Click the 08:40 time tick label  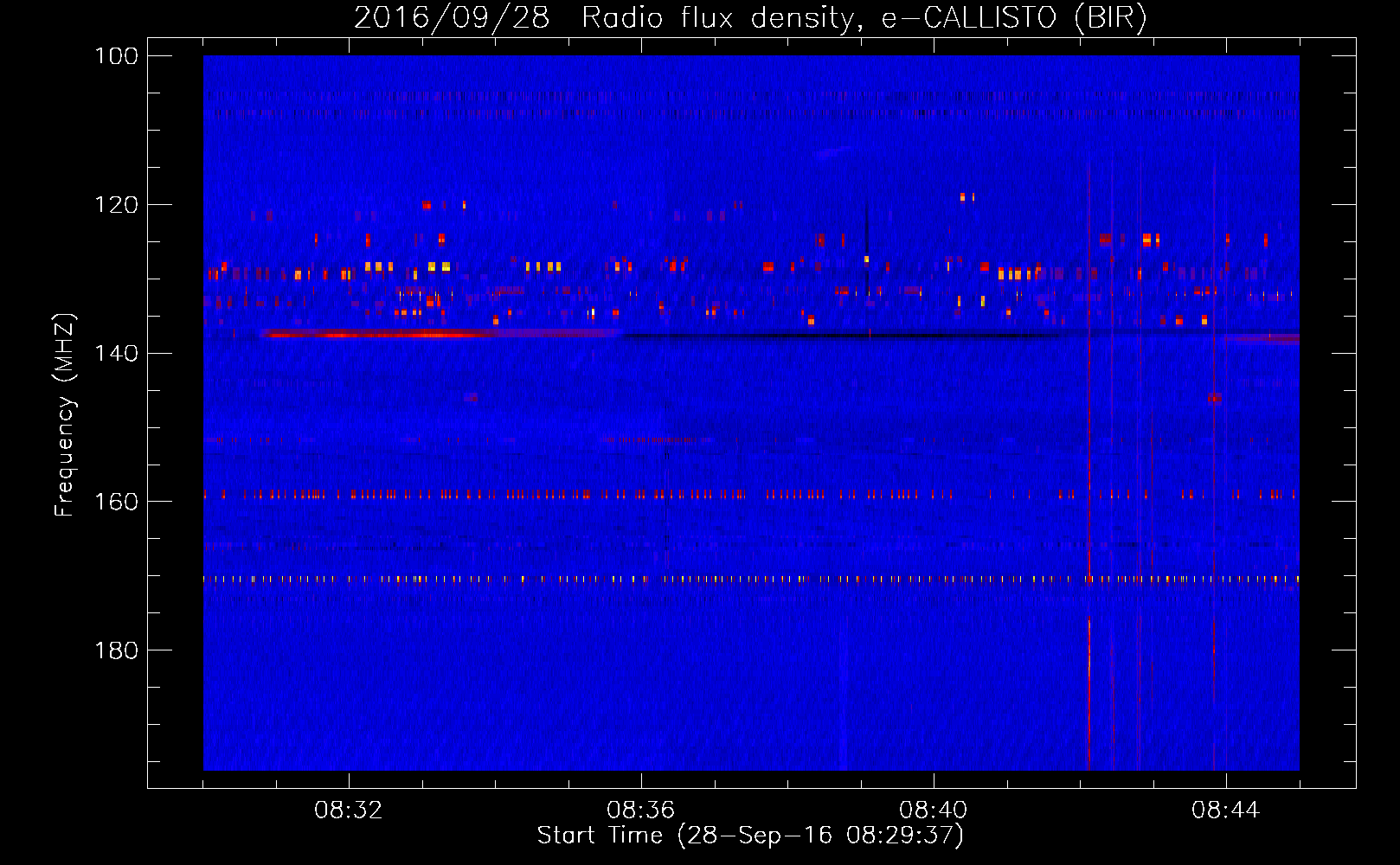click(934, 811)
